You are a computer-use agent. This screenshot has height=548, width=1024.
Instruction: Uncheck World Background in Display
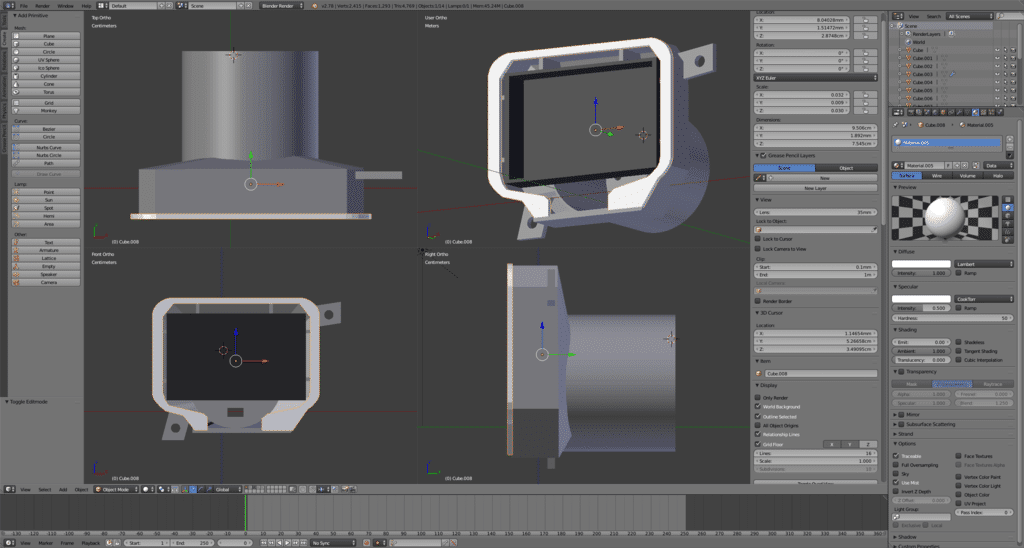point(758,407)
